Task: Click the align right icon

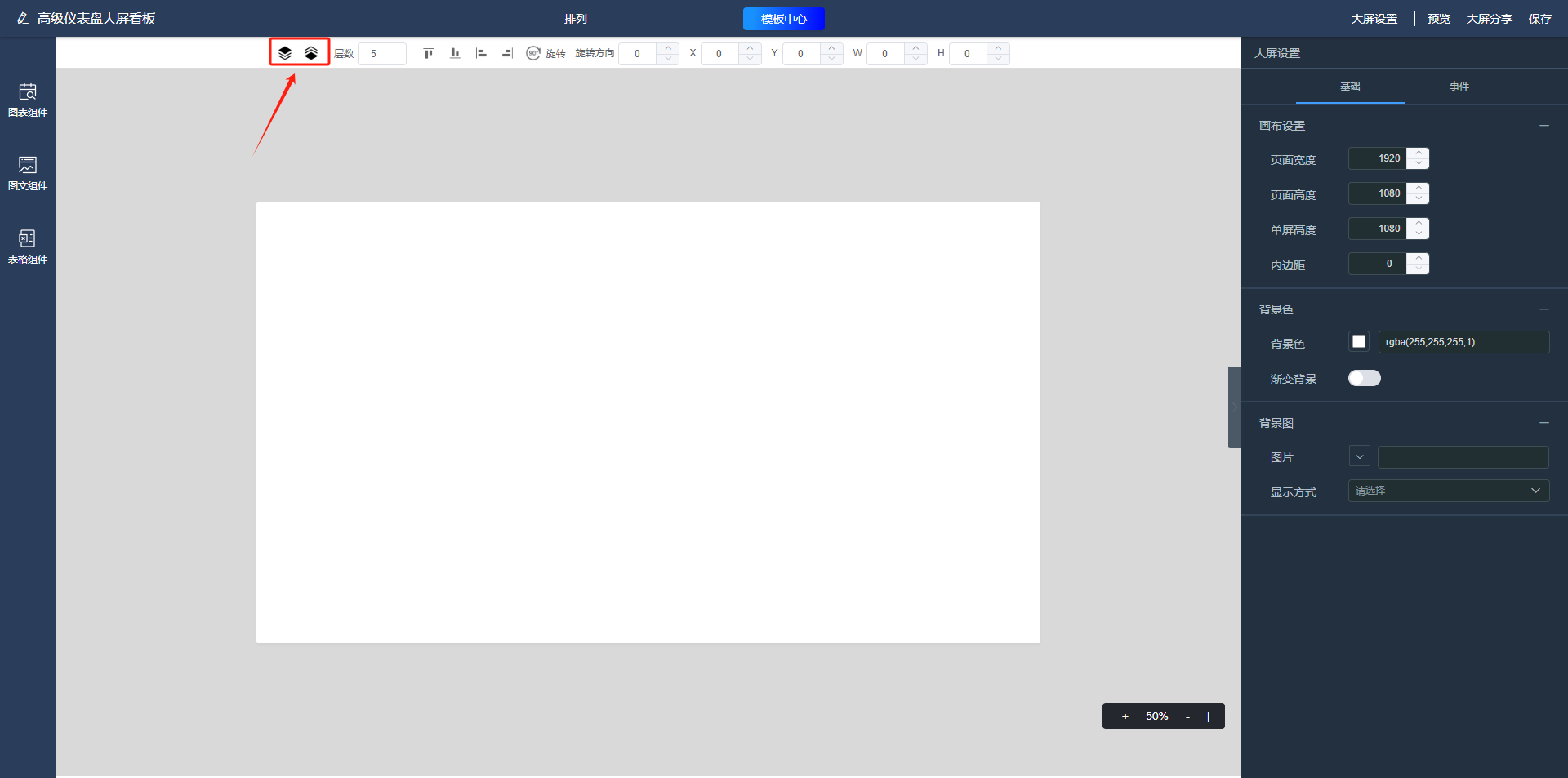Action: 507,53
